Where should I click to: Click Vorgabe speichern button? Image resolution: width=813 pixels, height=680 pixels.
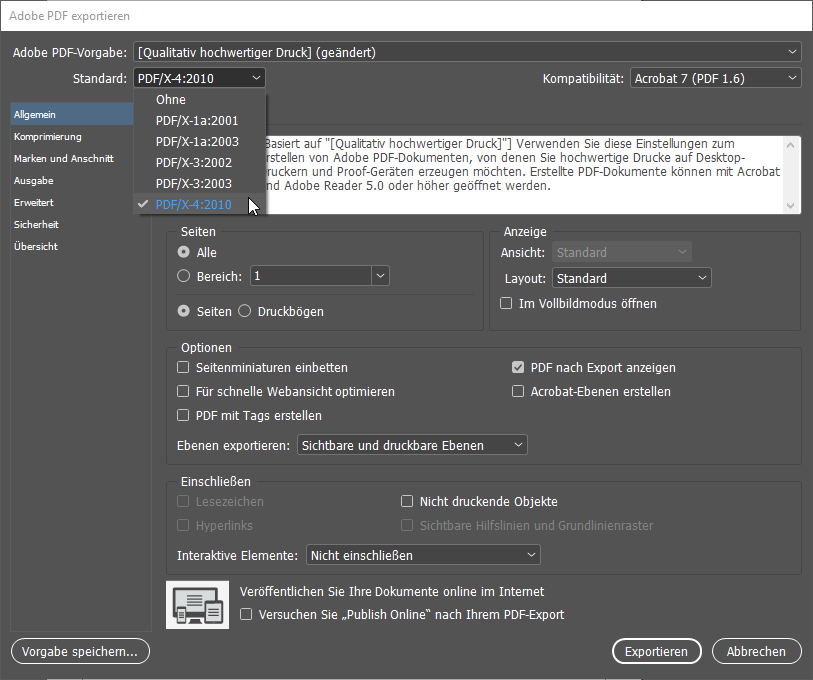tap(80, 652)
